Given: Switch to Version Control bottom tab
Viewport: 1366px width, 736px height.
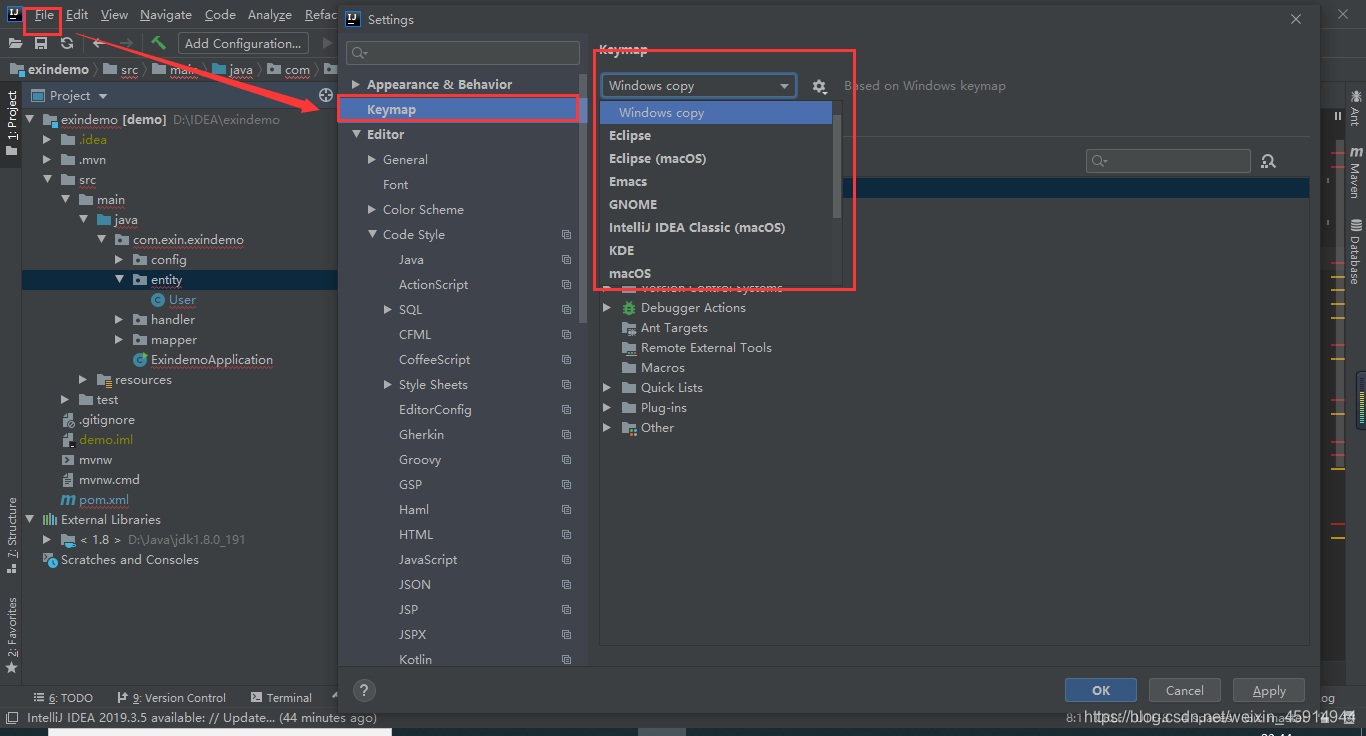Looking at the screenshot, I should coord(171,698).
